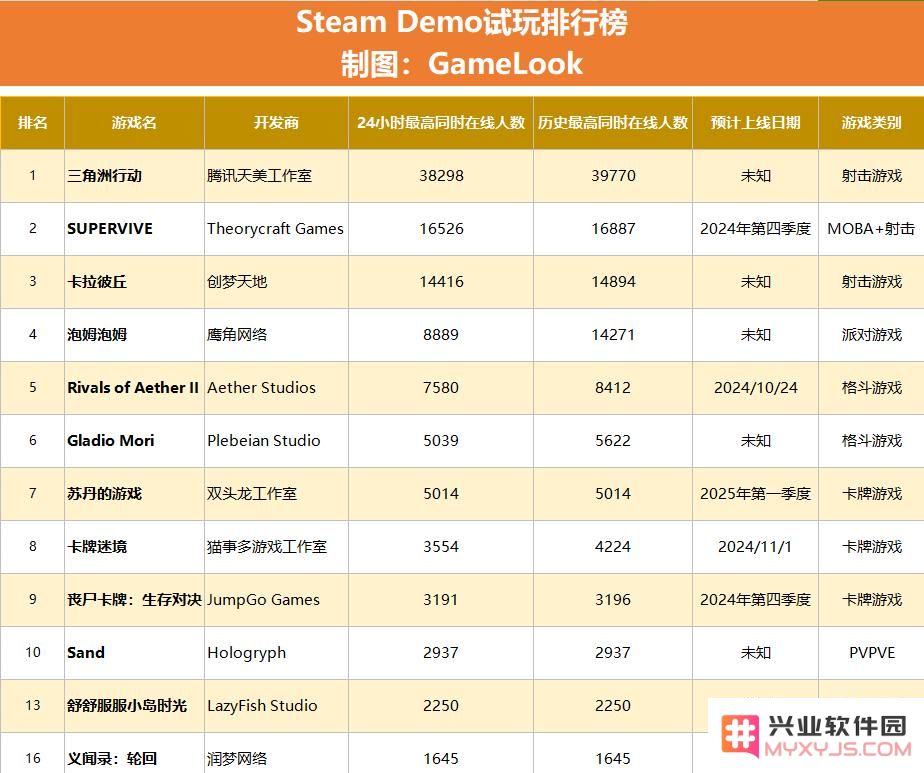Click rank number 16
This screenshot has width=924, height=773.
[33, 759]
